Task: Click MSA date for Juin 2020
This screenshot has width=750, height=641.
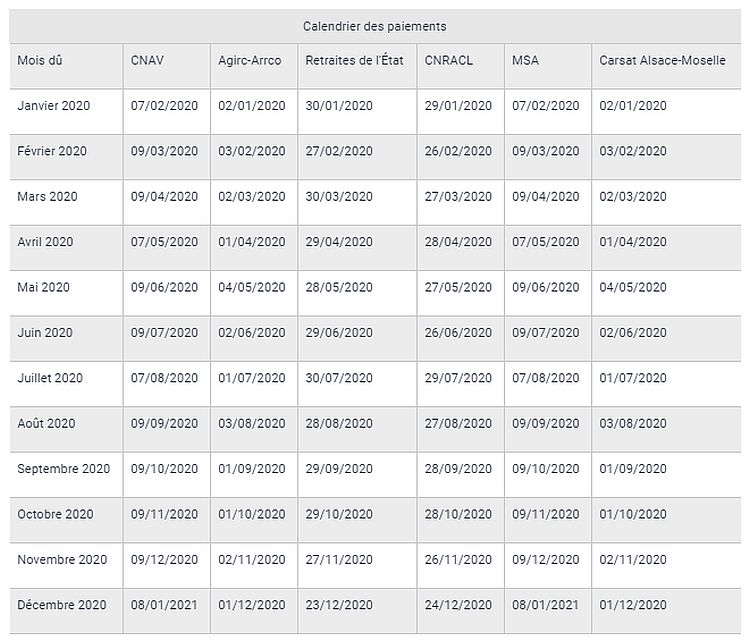Action: click(546, 333)
